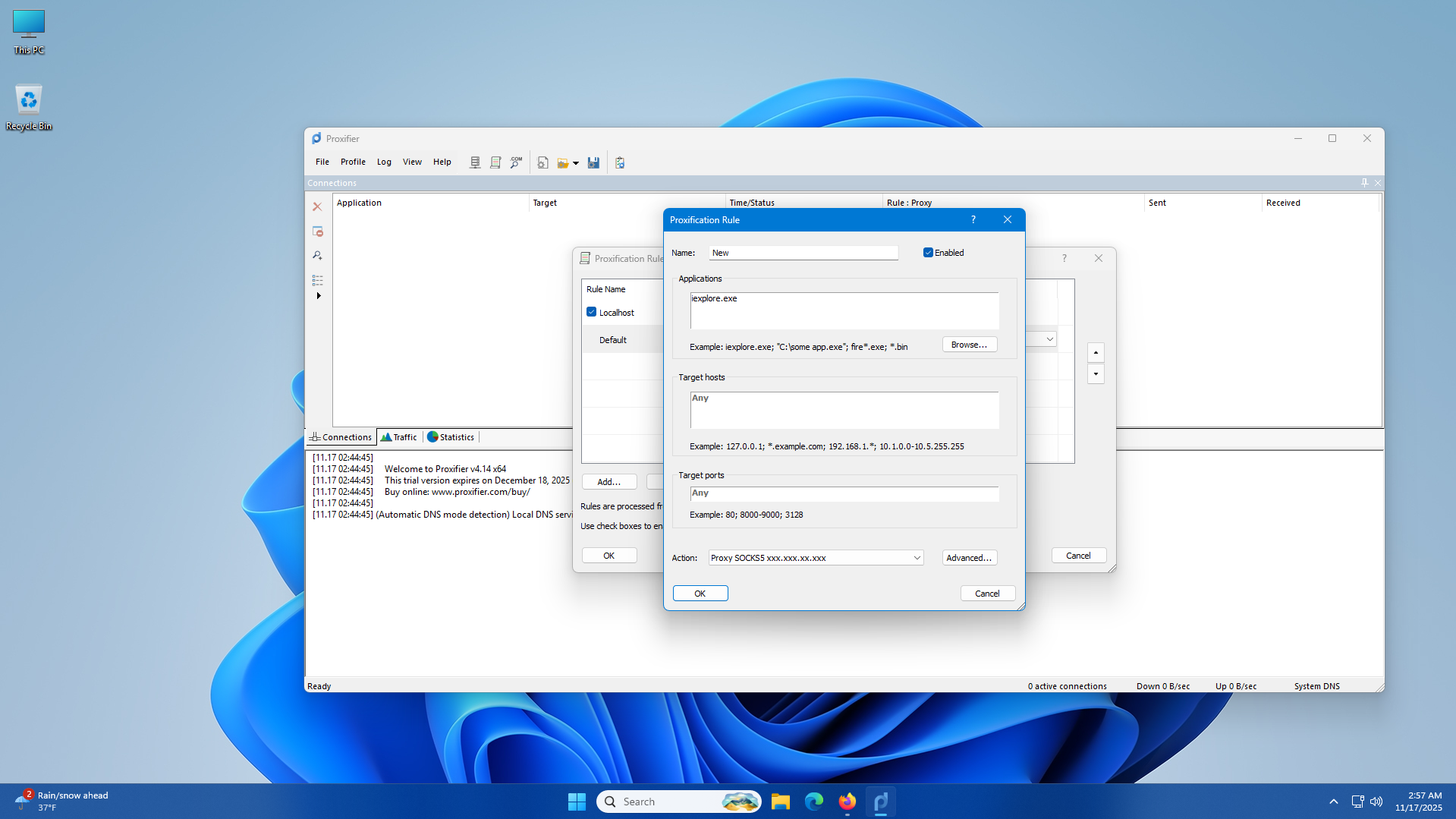Open Microsoft Edge from the taskbar
This screenshot has height=819, width=1456.
point(813,802)
